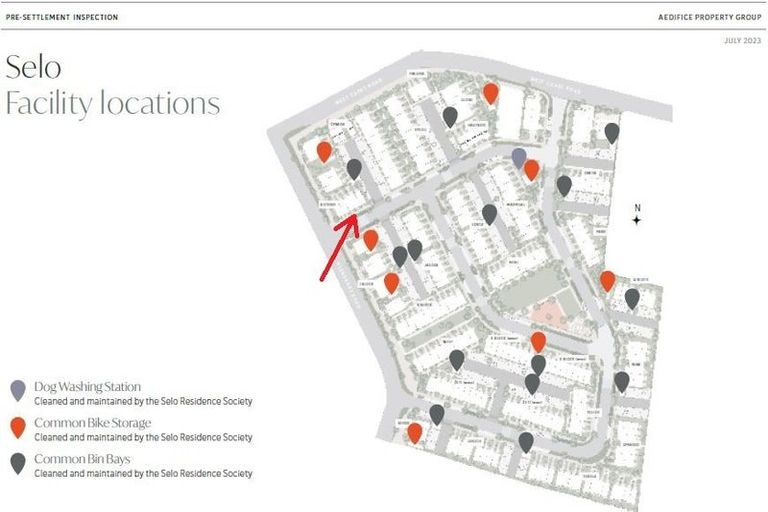Click the orange bike pin nearest the red arrowhead
The height and width of the screenshot is (512, 768).
tap(371, 239)
